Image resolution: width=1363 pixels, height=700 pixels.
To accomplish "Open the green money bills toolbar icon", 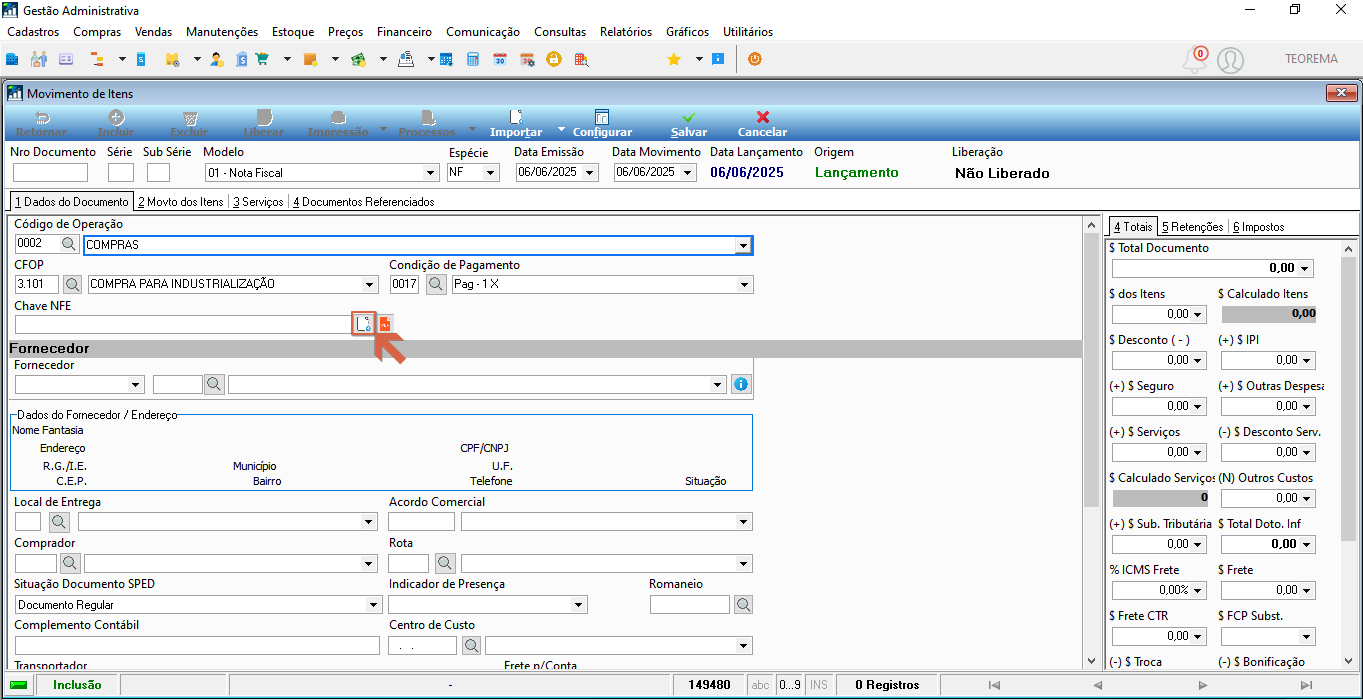I will click(x=358, y=59).
